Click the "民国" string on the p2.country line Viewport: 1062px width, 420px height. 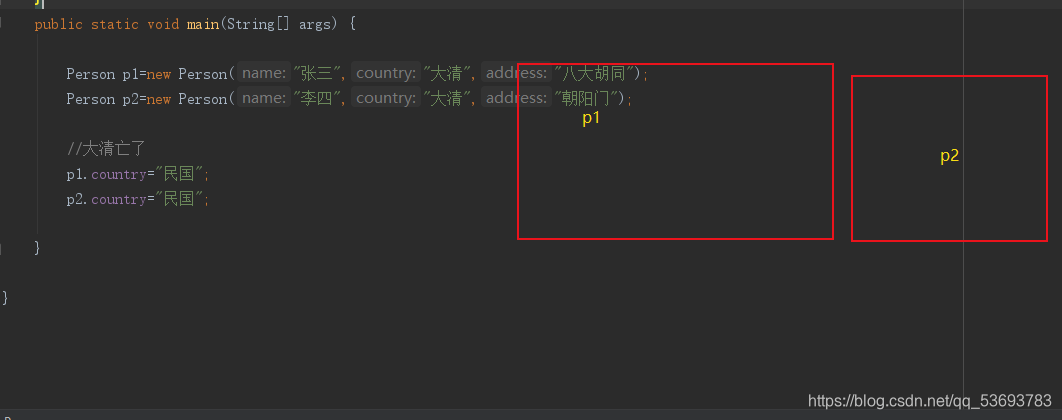click(179, 198)
